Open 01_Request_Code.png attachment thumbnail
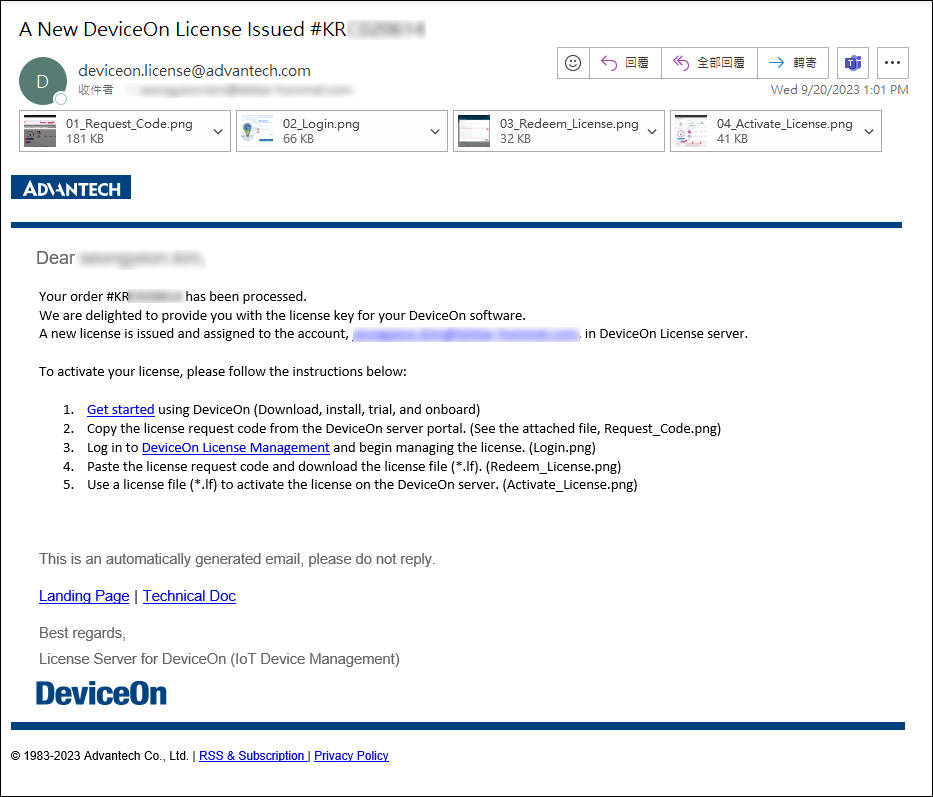 (x=40, y=131)
